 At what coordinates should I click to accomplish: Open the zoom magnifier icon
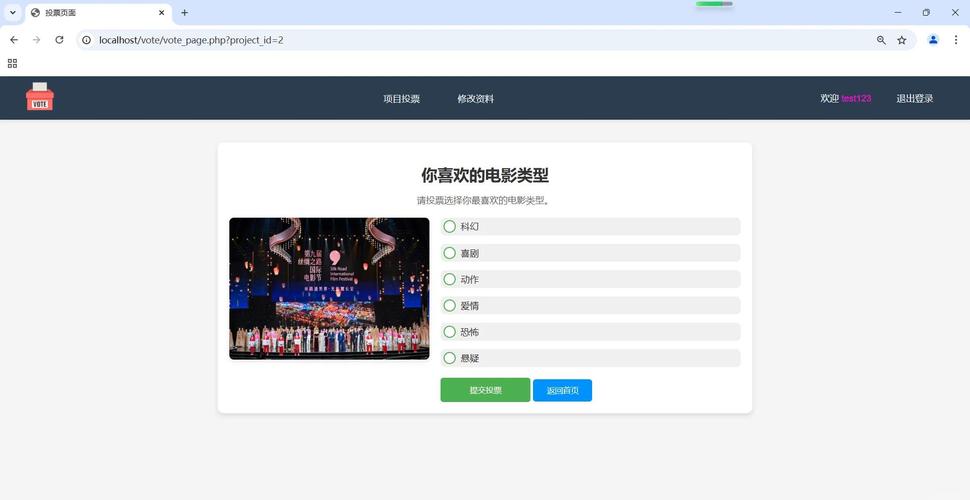882,40
